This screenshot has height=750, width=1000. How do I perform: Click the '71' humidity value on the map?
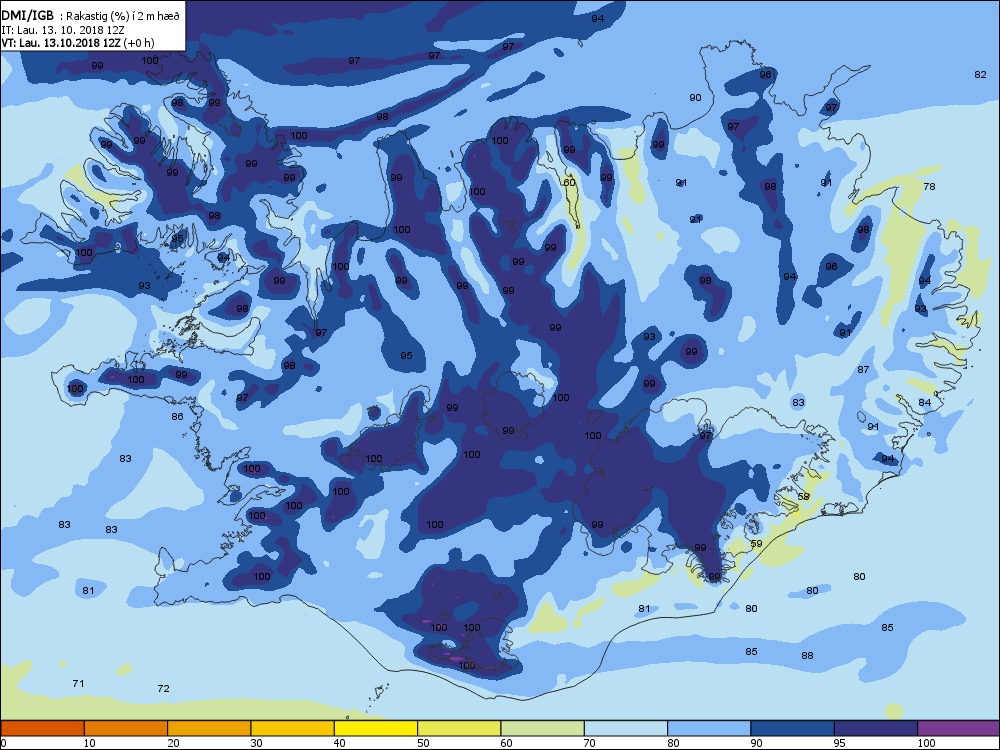[78, 683]
